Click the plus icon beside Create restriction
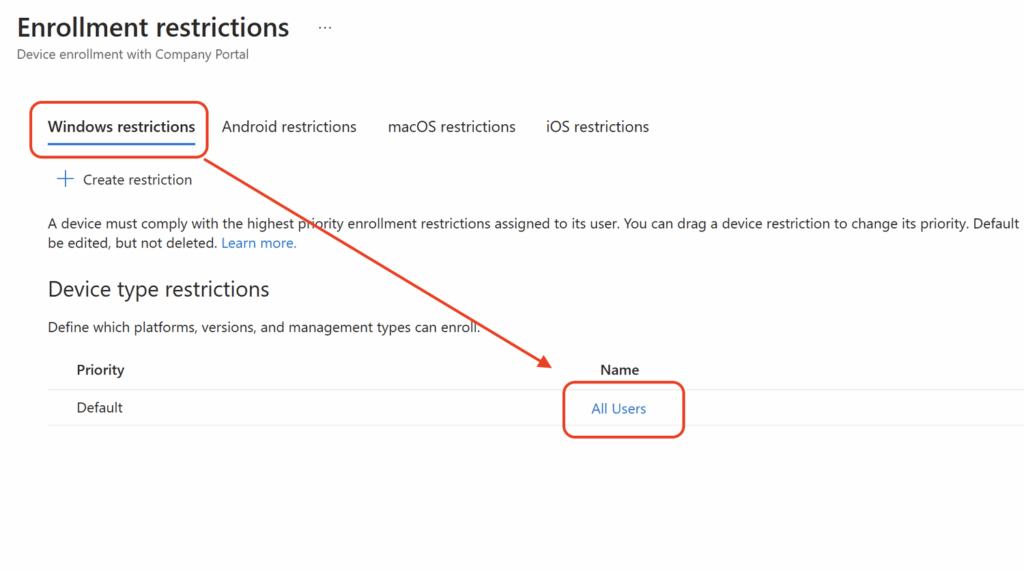This screenshot has height=571, width=1024. [65, 179]
